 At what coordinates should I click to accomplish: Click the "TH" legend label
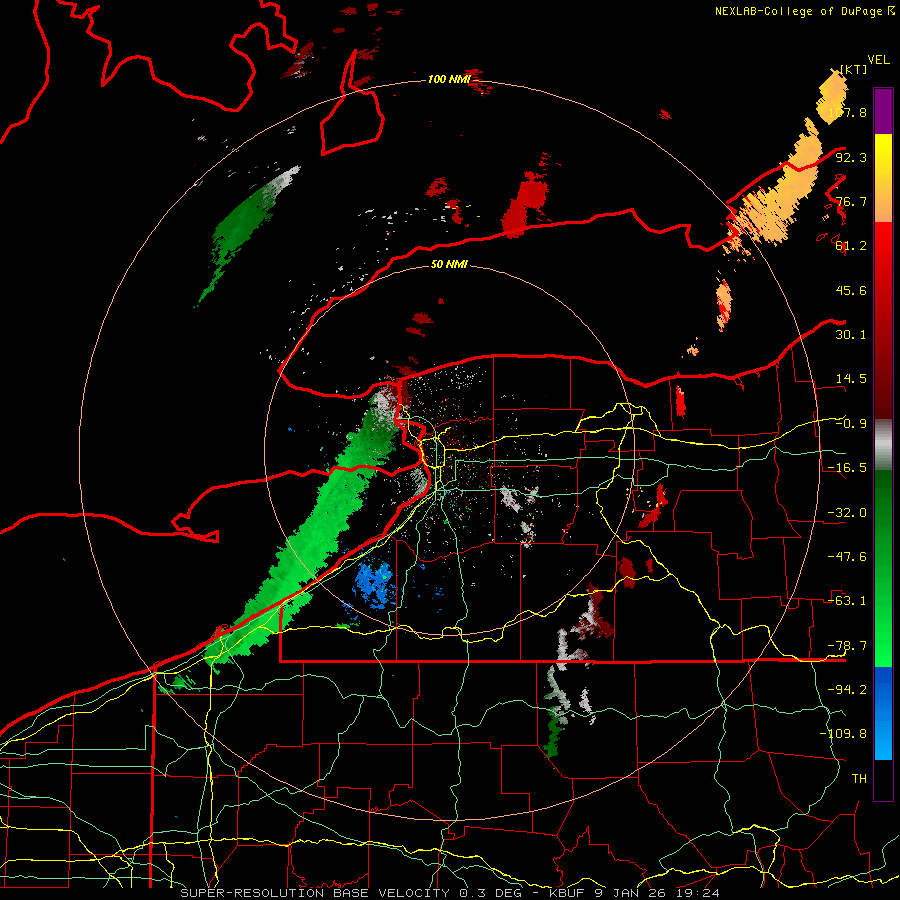(859, 778)
